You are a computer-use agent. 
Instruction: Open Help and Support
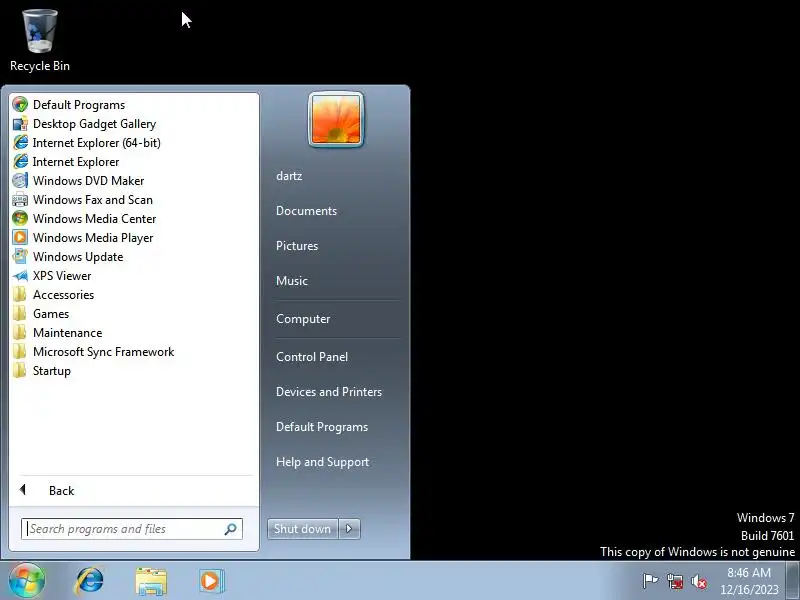pyautogui.click(x=322, y=462)
